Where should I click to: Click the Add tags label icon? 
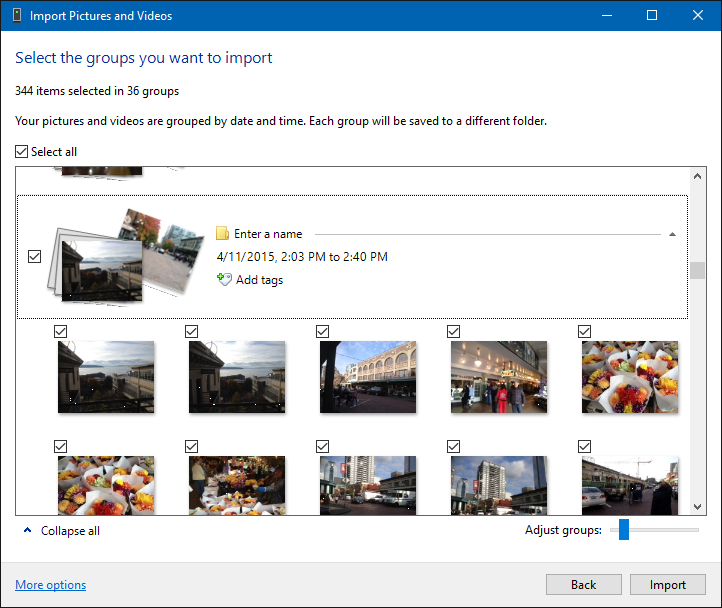[224, 279]
